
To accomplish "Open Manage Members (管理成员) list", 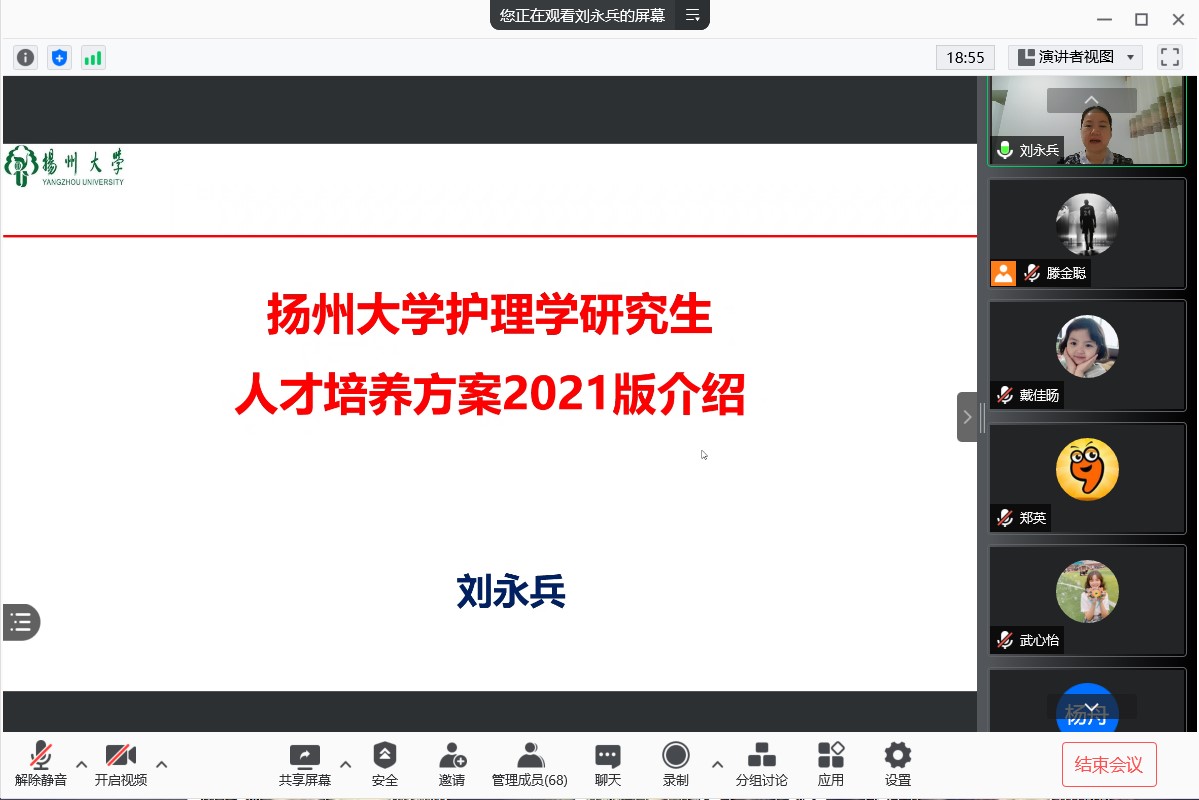I will click(530, 764).
